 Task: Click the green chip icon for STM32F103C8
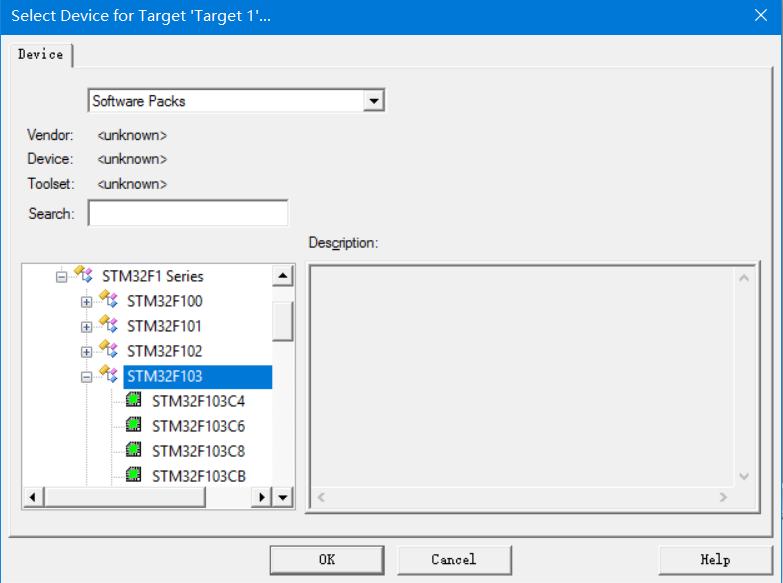133,450
